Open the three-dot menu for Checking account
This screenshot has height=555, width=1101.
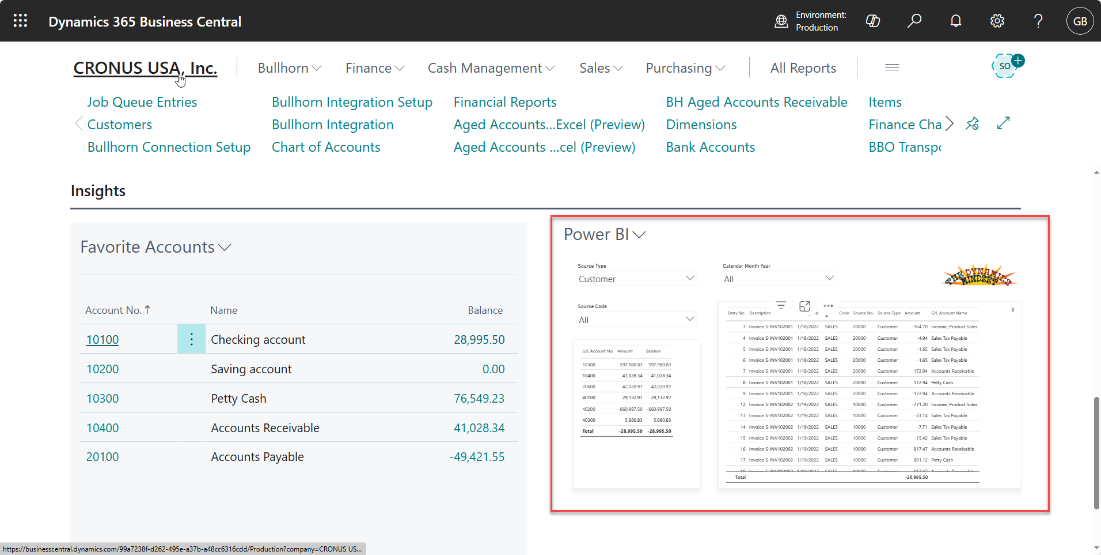pos(191,339)
